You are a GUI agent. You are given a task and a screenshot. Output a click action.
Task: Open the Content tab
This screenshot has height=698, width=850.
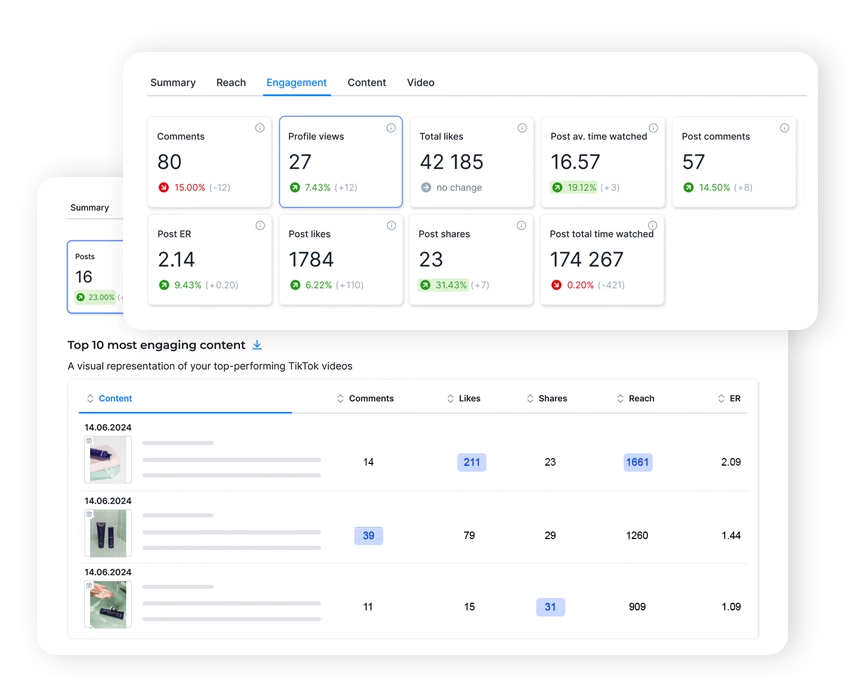pyautogui.click(x=366, y=82)
